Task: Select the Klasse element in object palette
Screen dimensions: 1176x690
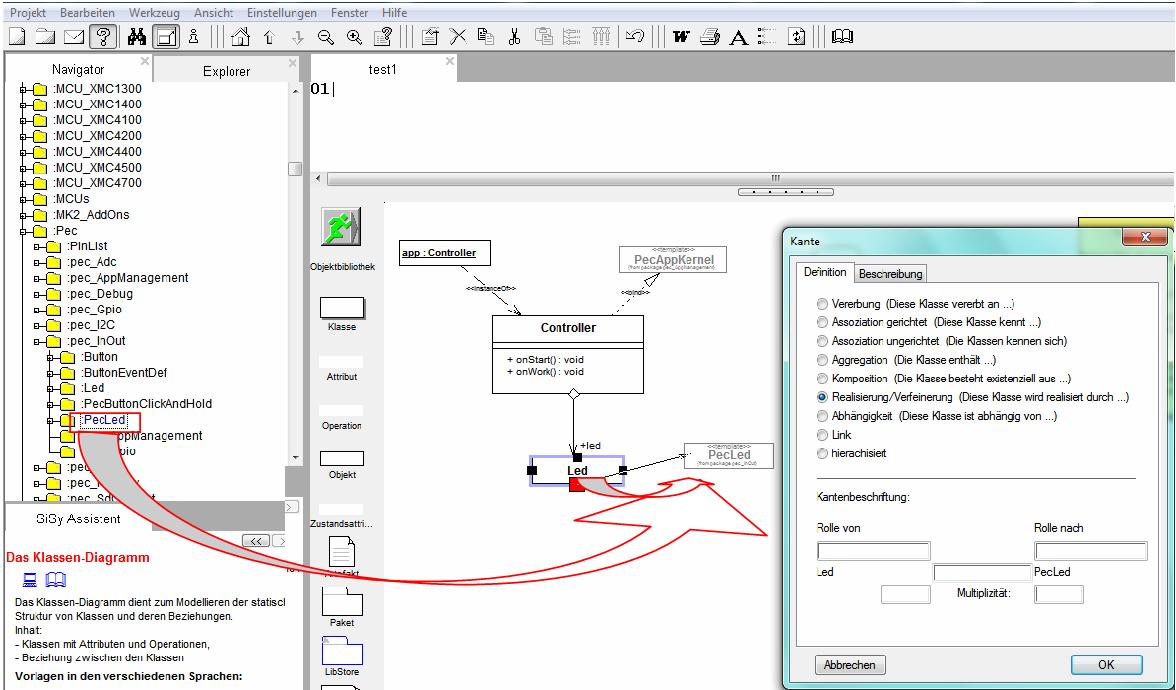Action: pyautogui.click(x=341, y=308)
